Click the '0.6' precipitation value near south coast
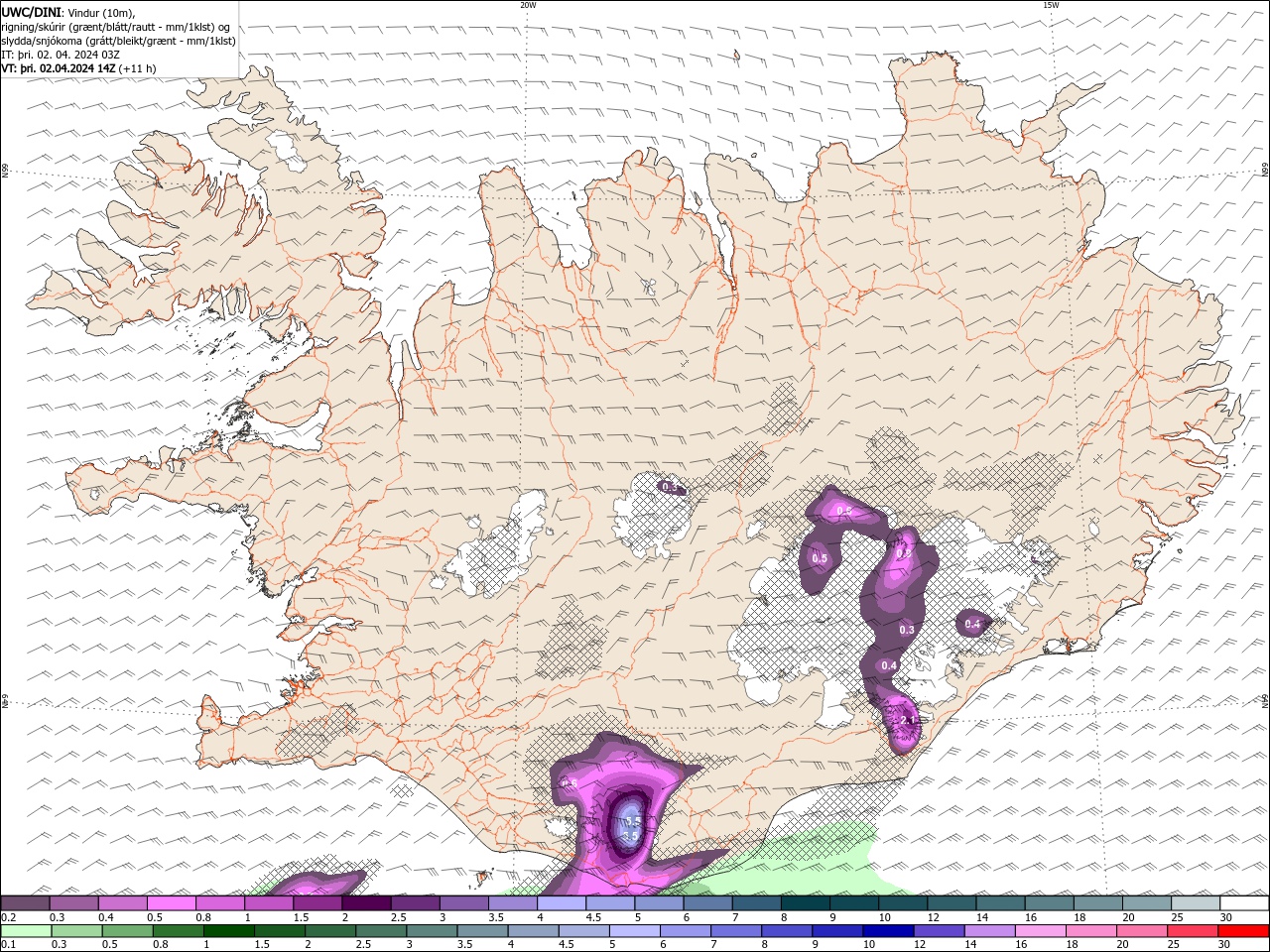Image resolution: width=1270 pixels, height=952 pixels. point(570,783)
